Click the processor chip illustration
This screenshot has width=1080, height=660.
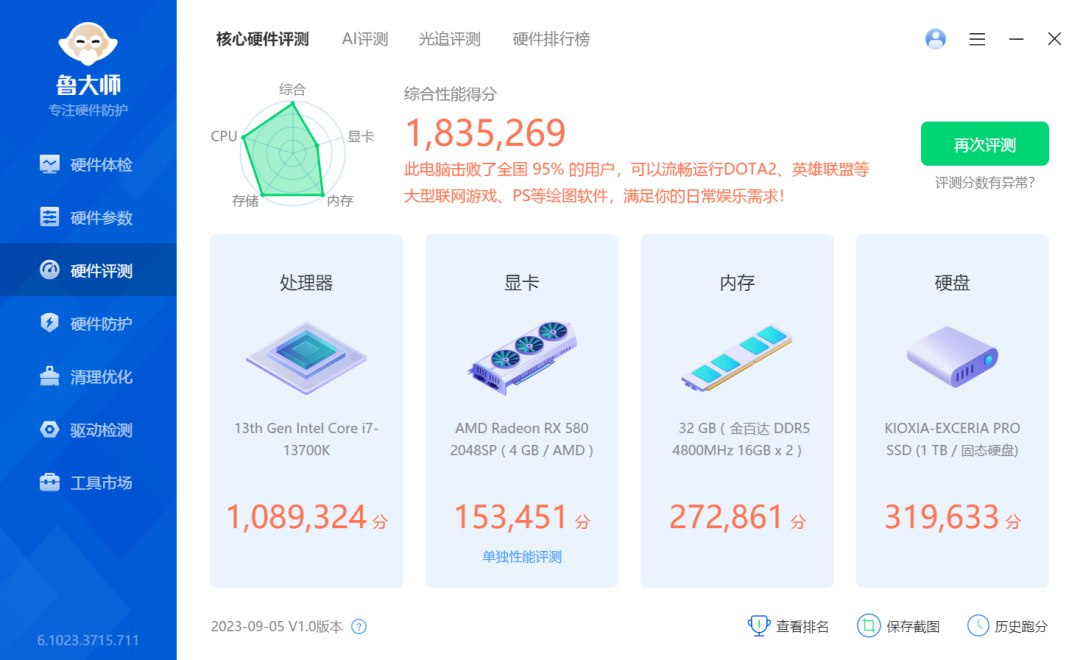point(307,358)
